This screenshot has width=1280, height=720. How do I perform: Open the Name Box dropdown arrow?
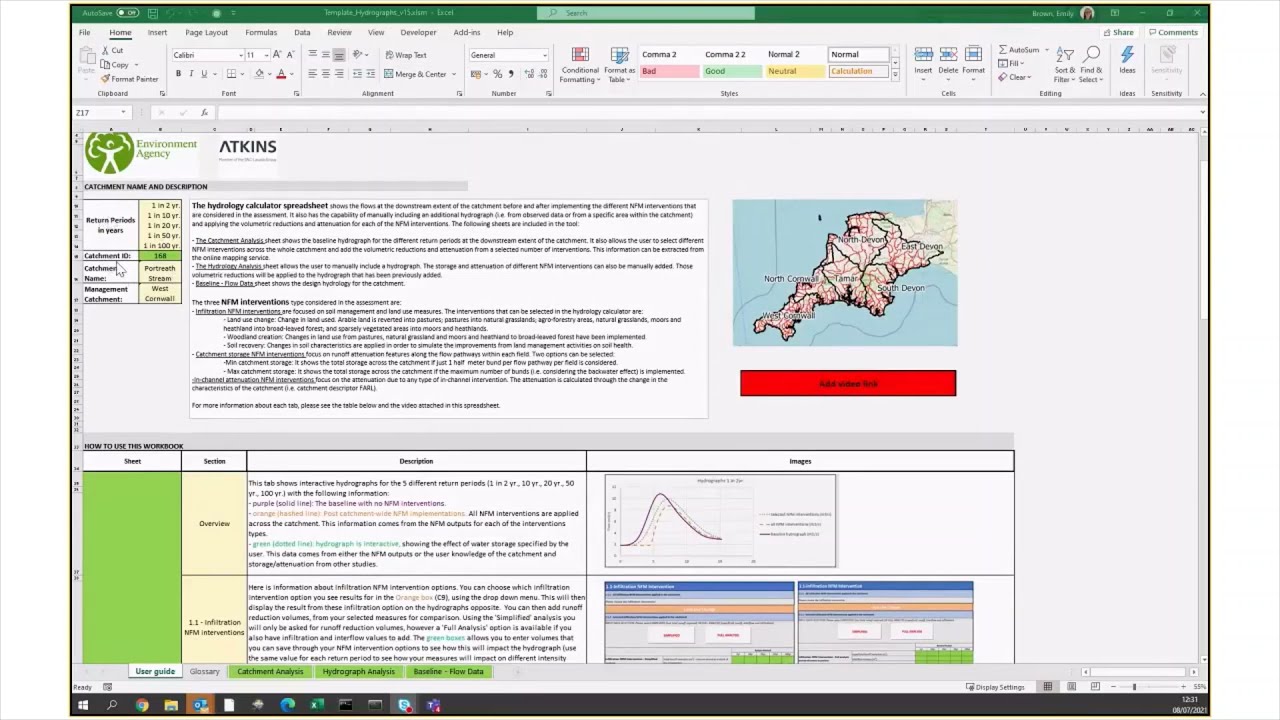pos(123,113)
